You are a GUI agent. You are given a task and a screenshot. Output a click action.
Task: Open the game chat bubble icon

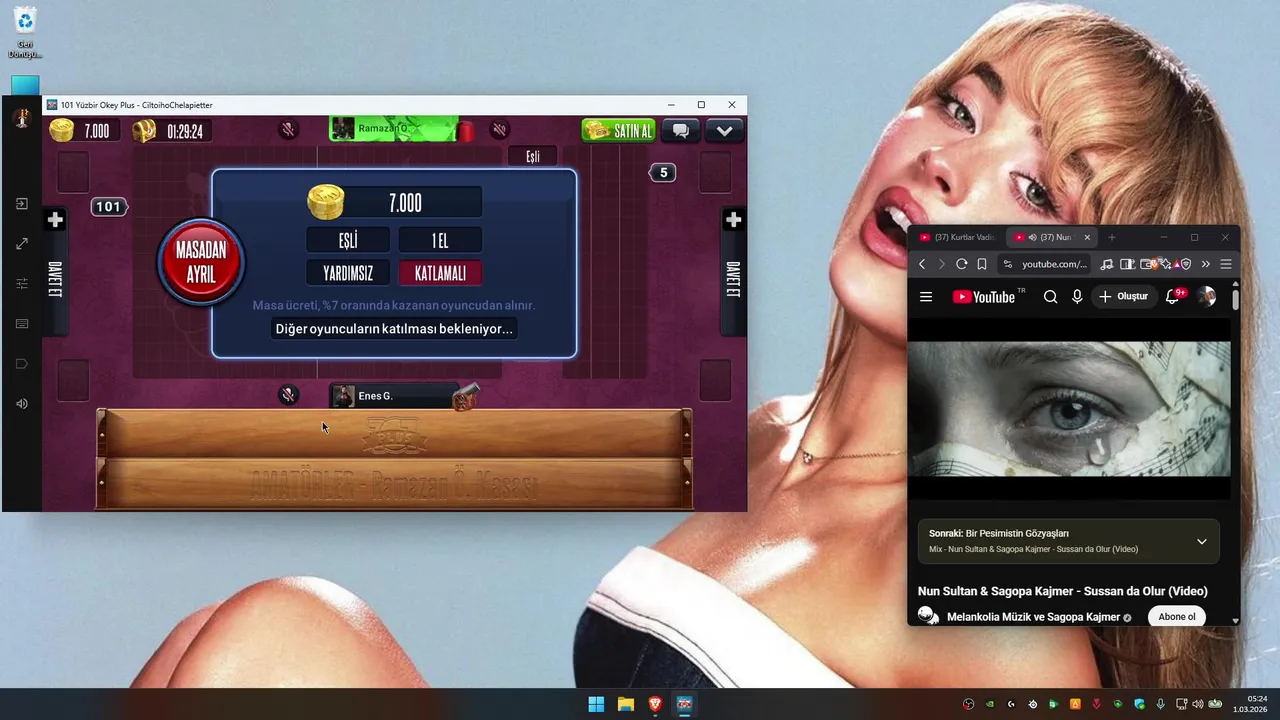(x=681, y=131)
